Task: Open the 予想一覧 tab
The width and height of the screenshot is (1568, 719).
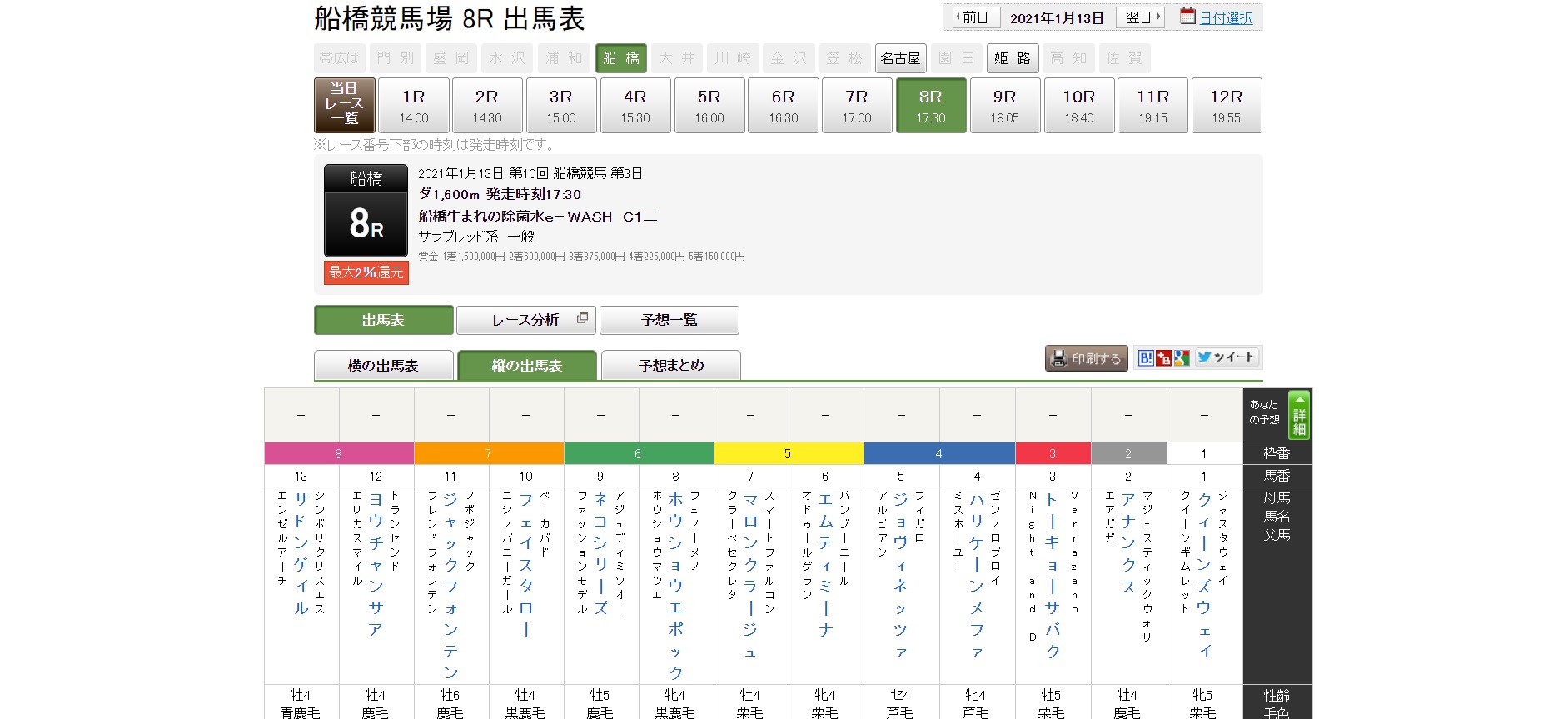Action: (x=670, y=320)
